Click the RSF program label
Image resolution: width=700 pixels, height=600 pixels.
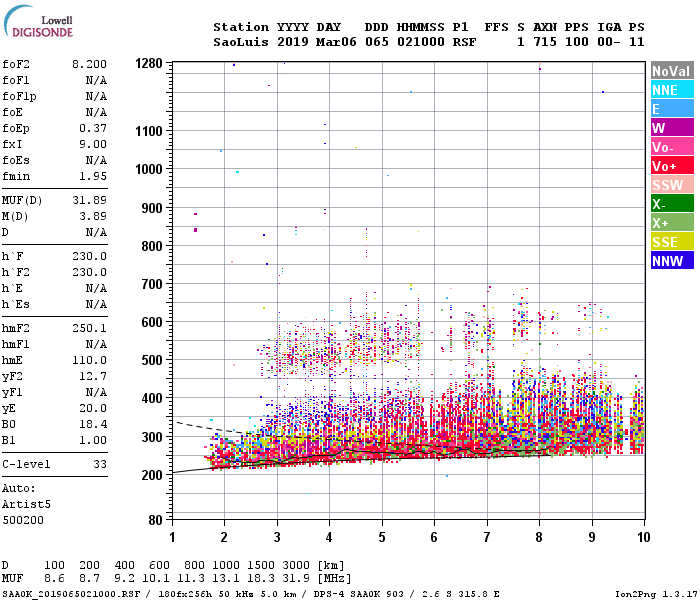[x=464, y=42]
